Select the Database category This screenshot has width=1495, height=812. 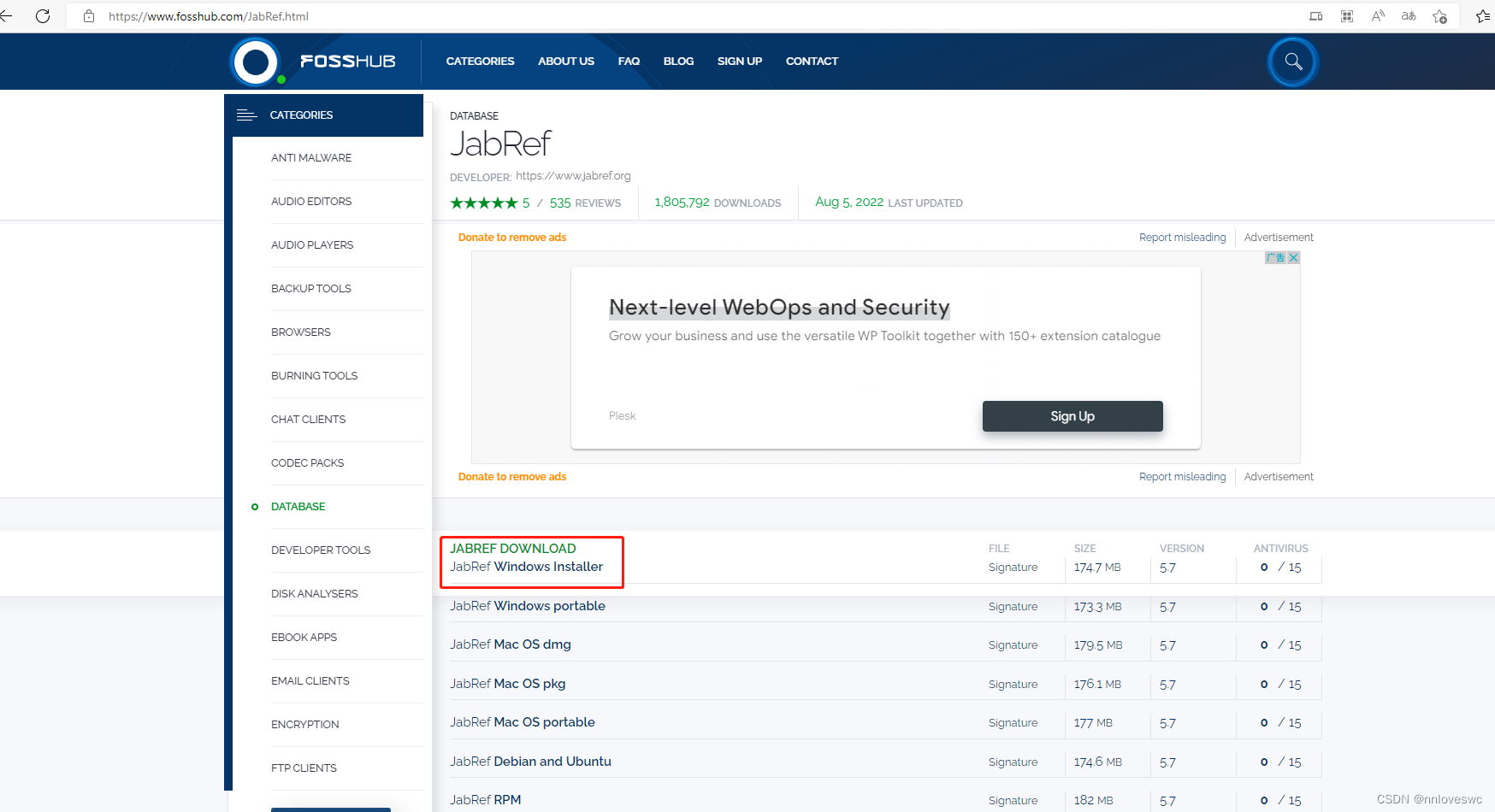[x=298, y=507]
